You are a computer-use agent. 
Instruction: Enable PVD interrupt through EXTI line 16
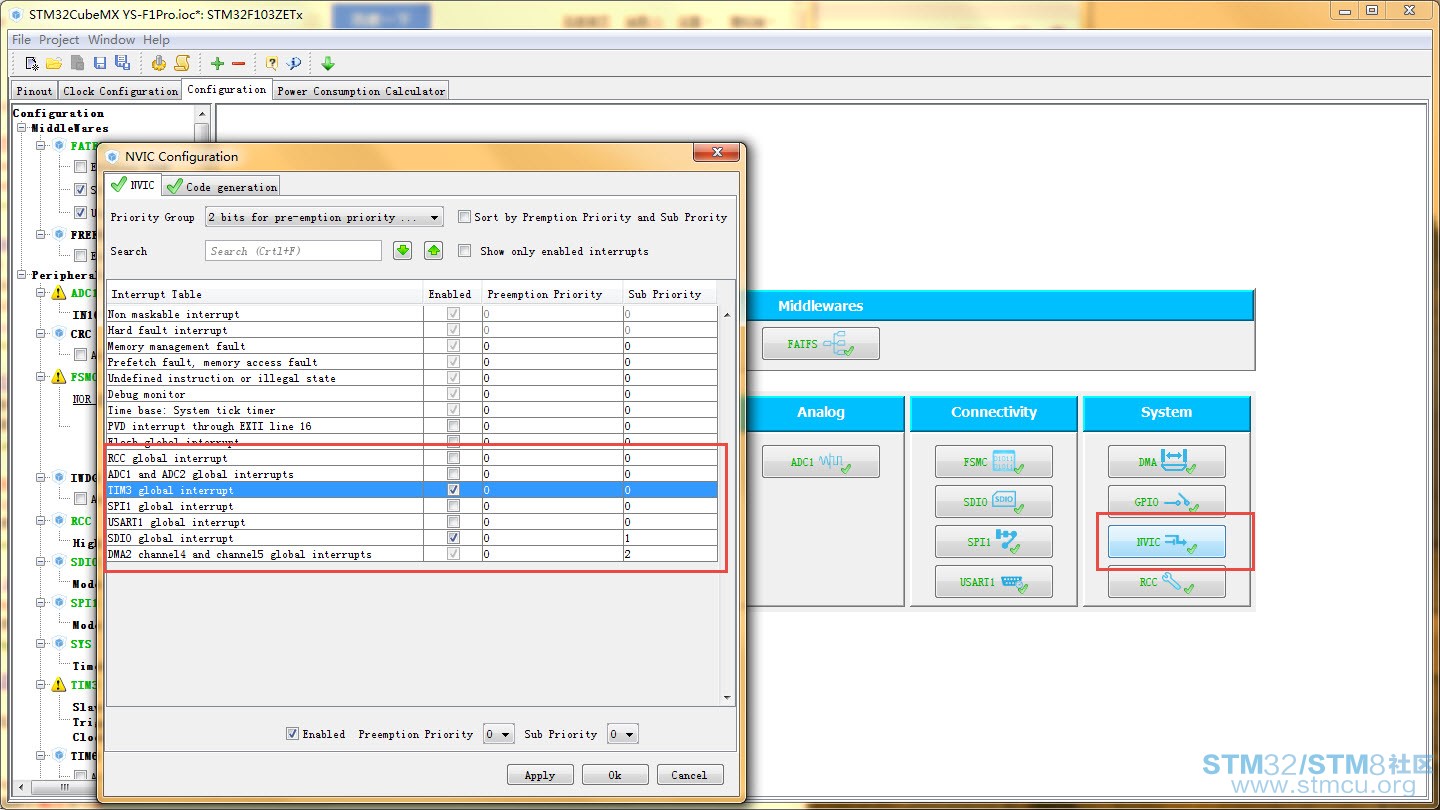coord(454,426)
